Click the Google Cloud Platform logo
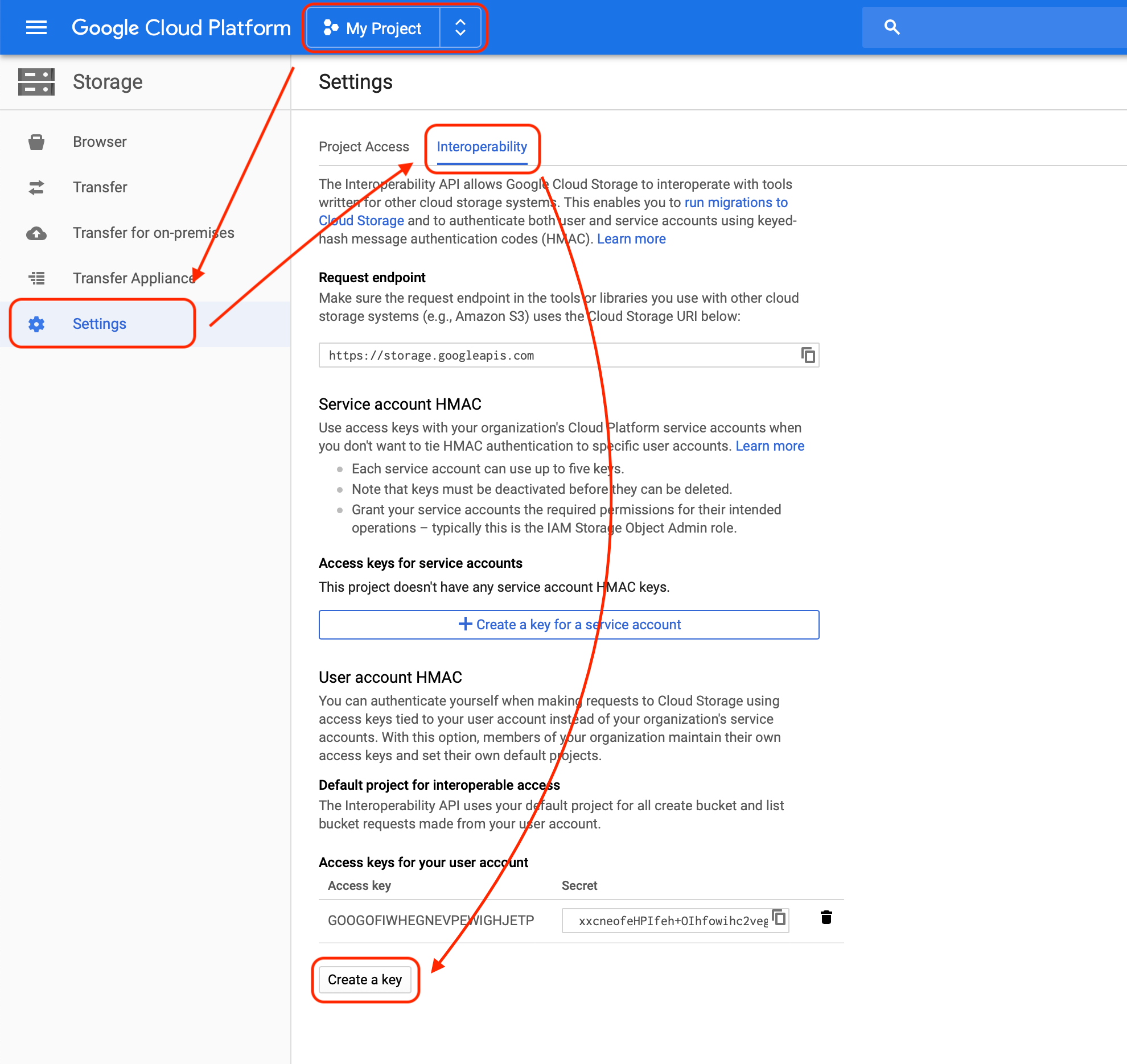 [x=181, y=27]
